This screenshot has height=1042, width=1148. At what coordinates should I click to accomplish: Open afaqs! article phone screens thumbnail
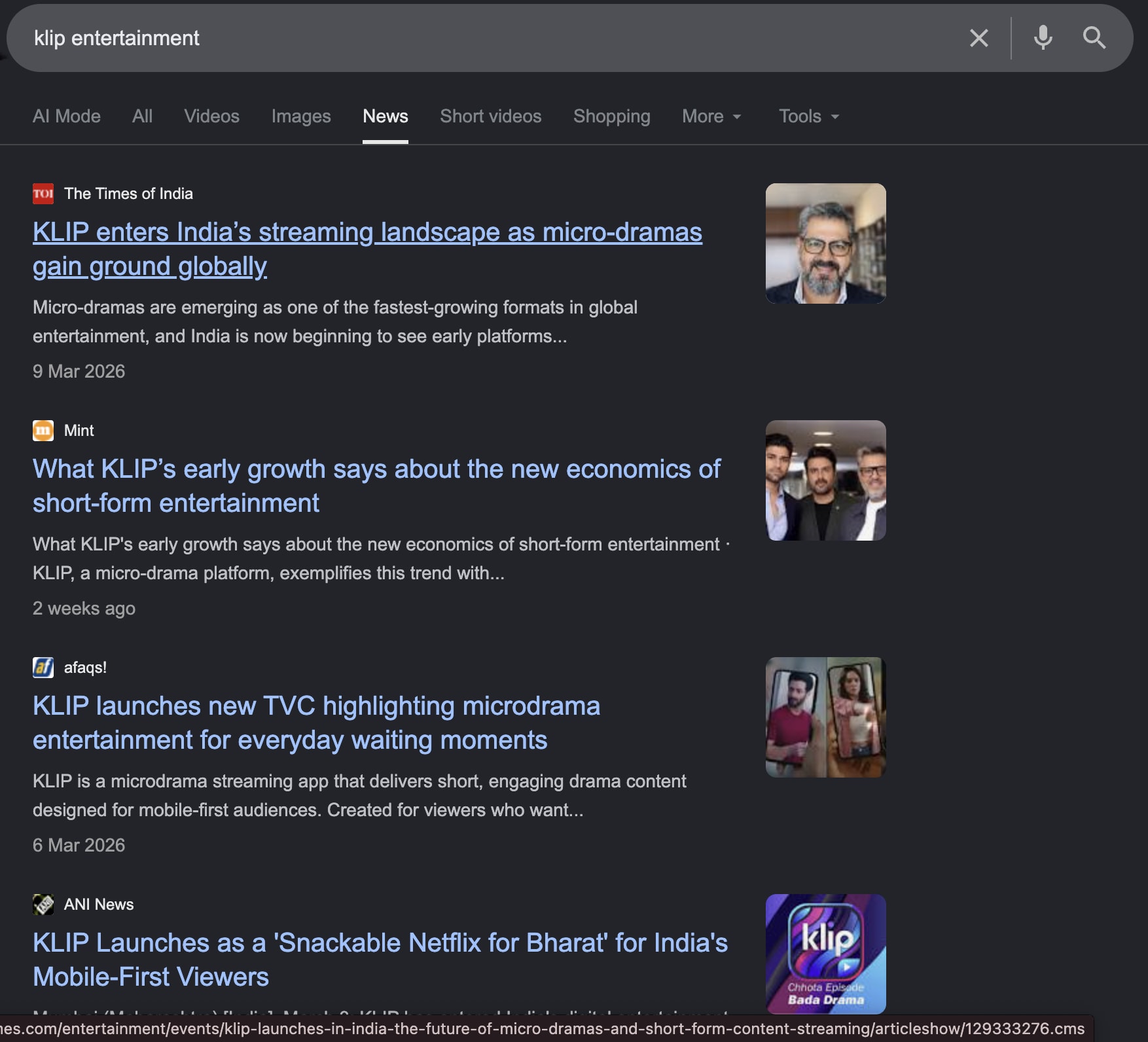[x=826, y=717]
